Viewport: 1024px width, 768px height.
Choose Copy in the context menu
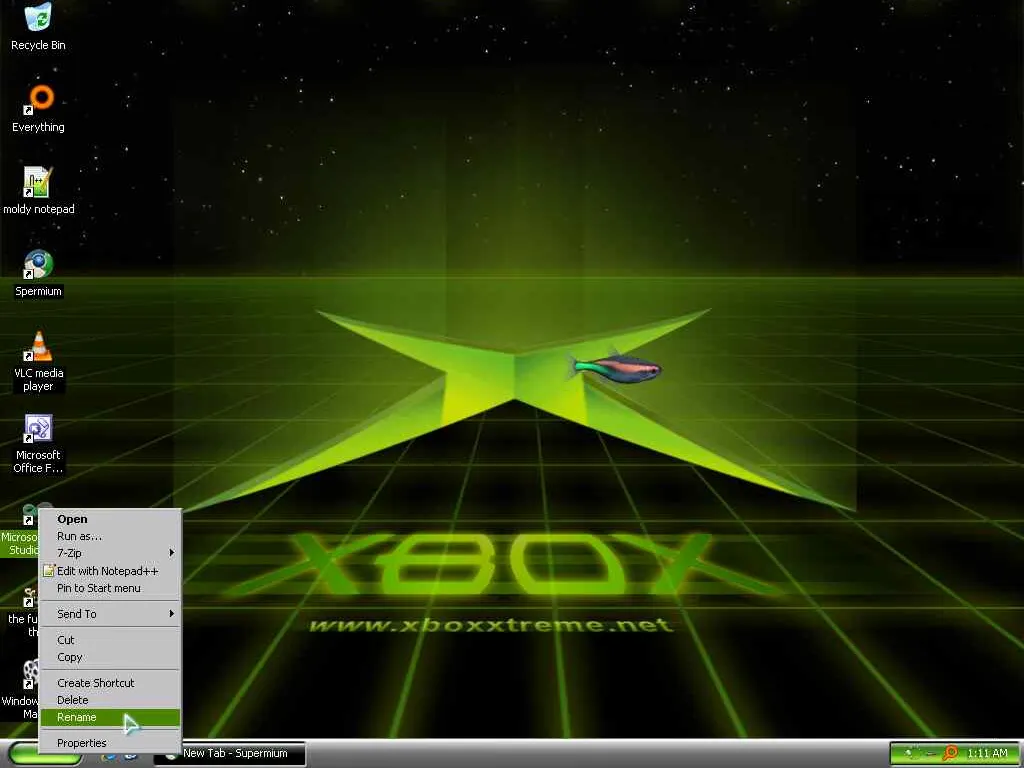(110, 657)
